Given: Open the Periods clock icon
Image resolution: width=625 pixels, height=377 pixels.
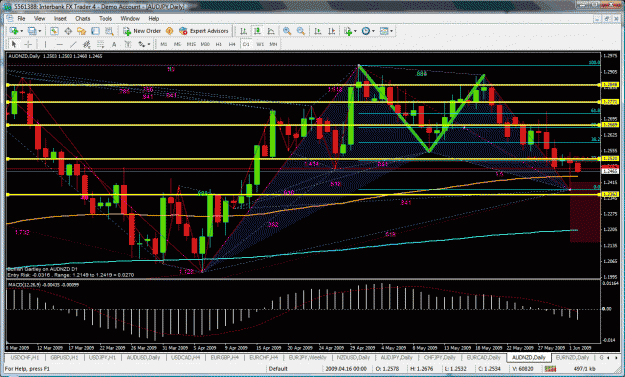Looking at the screenshot, I should click(x=366, y=31).
